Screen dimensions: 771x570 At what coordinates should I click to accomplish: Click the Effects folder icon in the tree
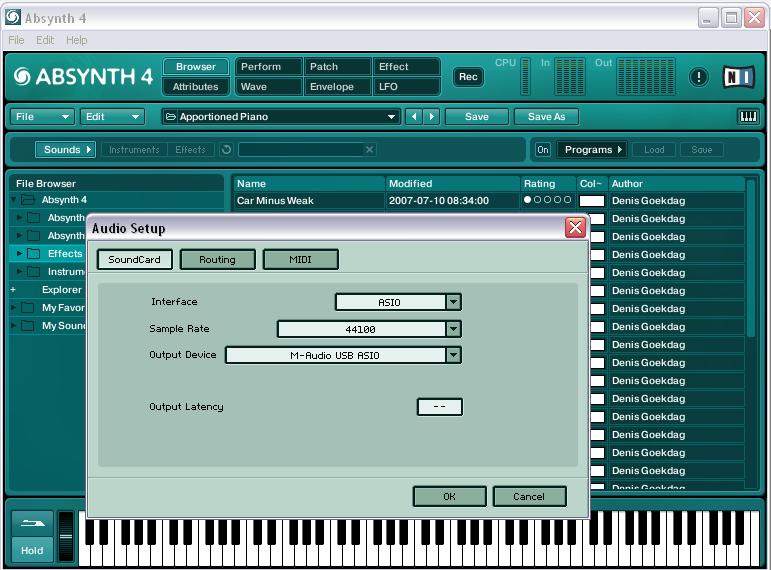coord(33,254)
